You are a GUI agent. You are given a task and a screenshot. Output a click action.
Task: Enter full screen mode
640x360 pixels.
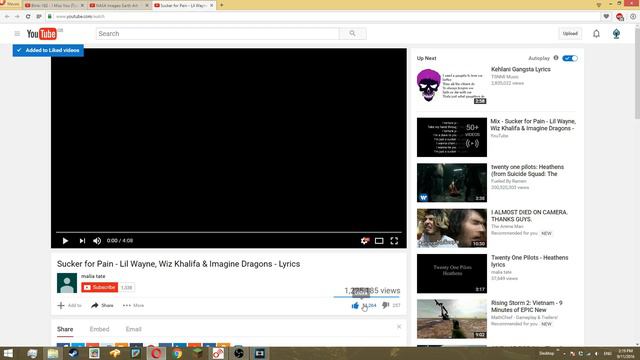coord(394,241)
